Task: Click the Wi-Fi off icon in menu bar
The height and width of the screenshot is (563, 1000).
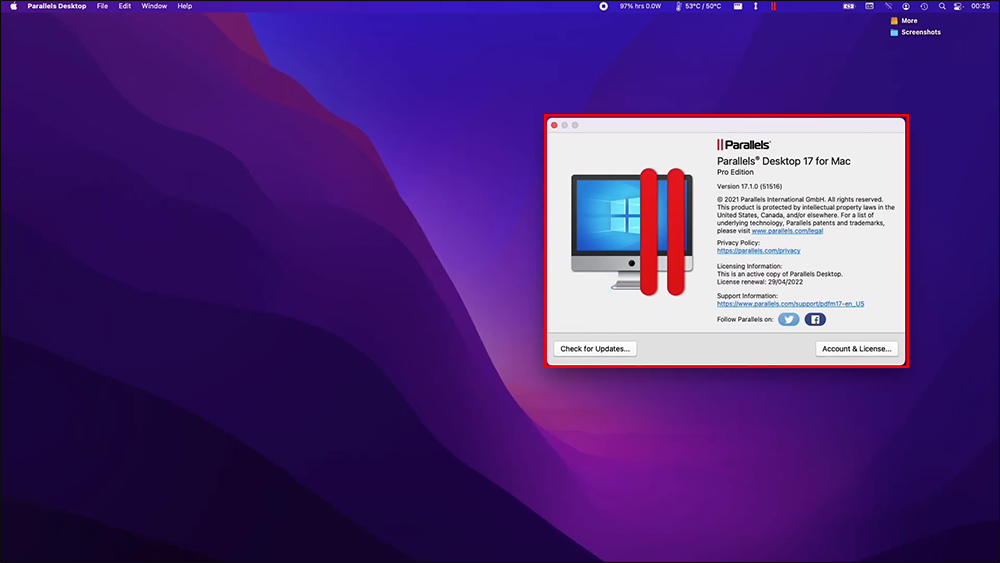Action: [x=888, y=6]
